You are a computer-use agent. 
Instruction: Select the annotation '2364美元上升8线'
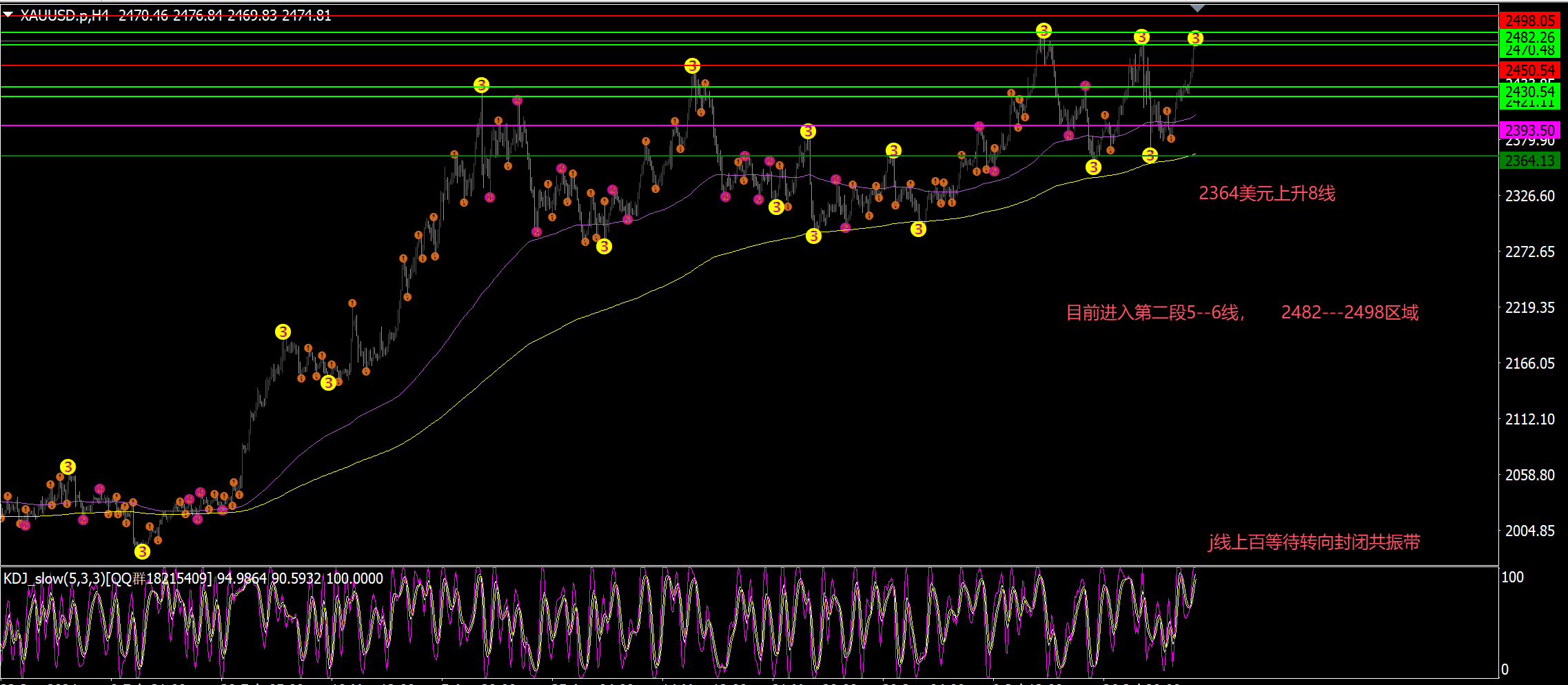pos(1267,194)
